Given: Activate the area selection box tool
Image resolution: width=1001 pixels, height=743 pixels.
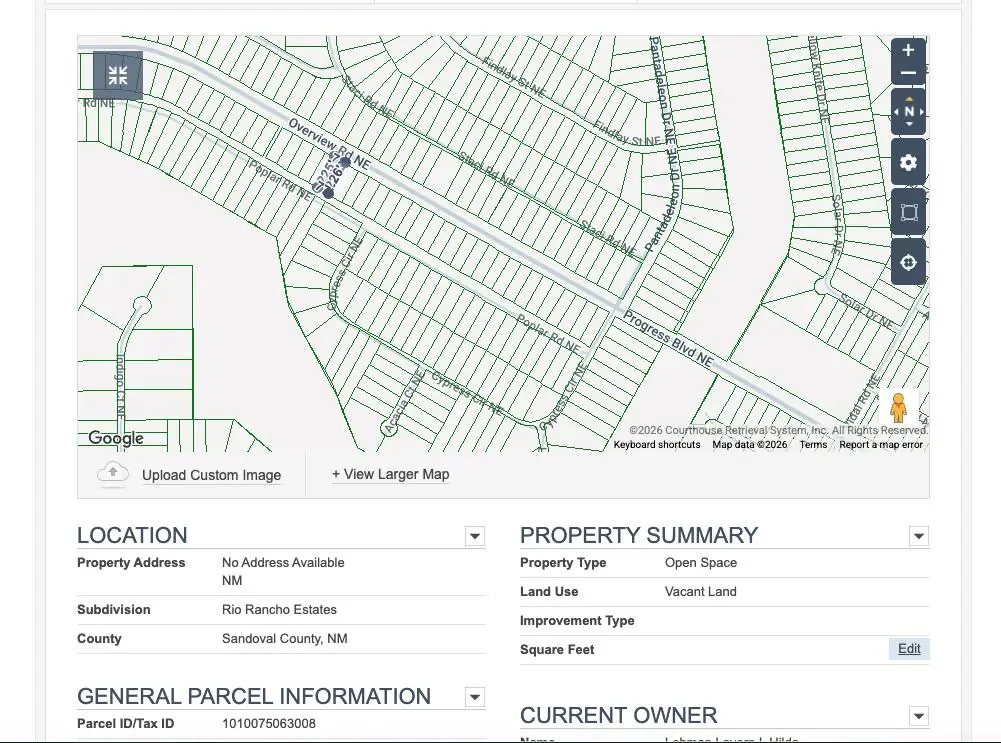Looking at the screenshot, I should coord(908,213).
